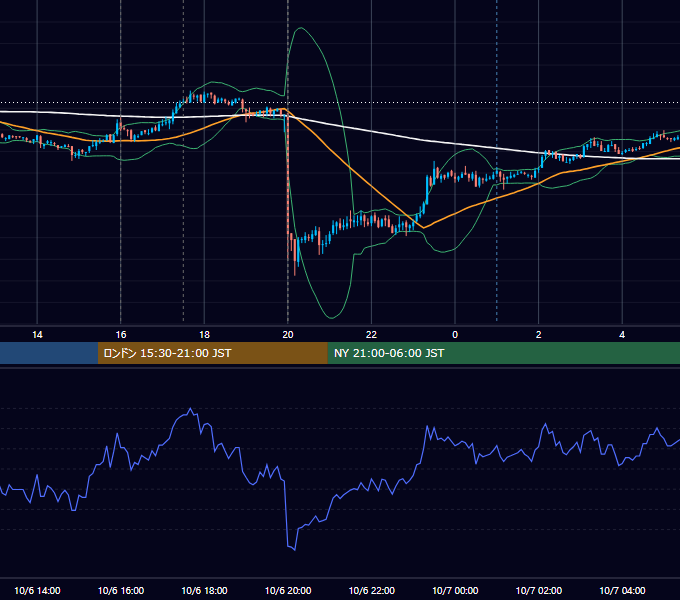Click the blue session bar before London
This screenshot has height=600, width=680.
click(x=49, y=353)
